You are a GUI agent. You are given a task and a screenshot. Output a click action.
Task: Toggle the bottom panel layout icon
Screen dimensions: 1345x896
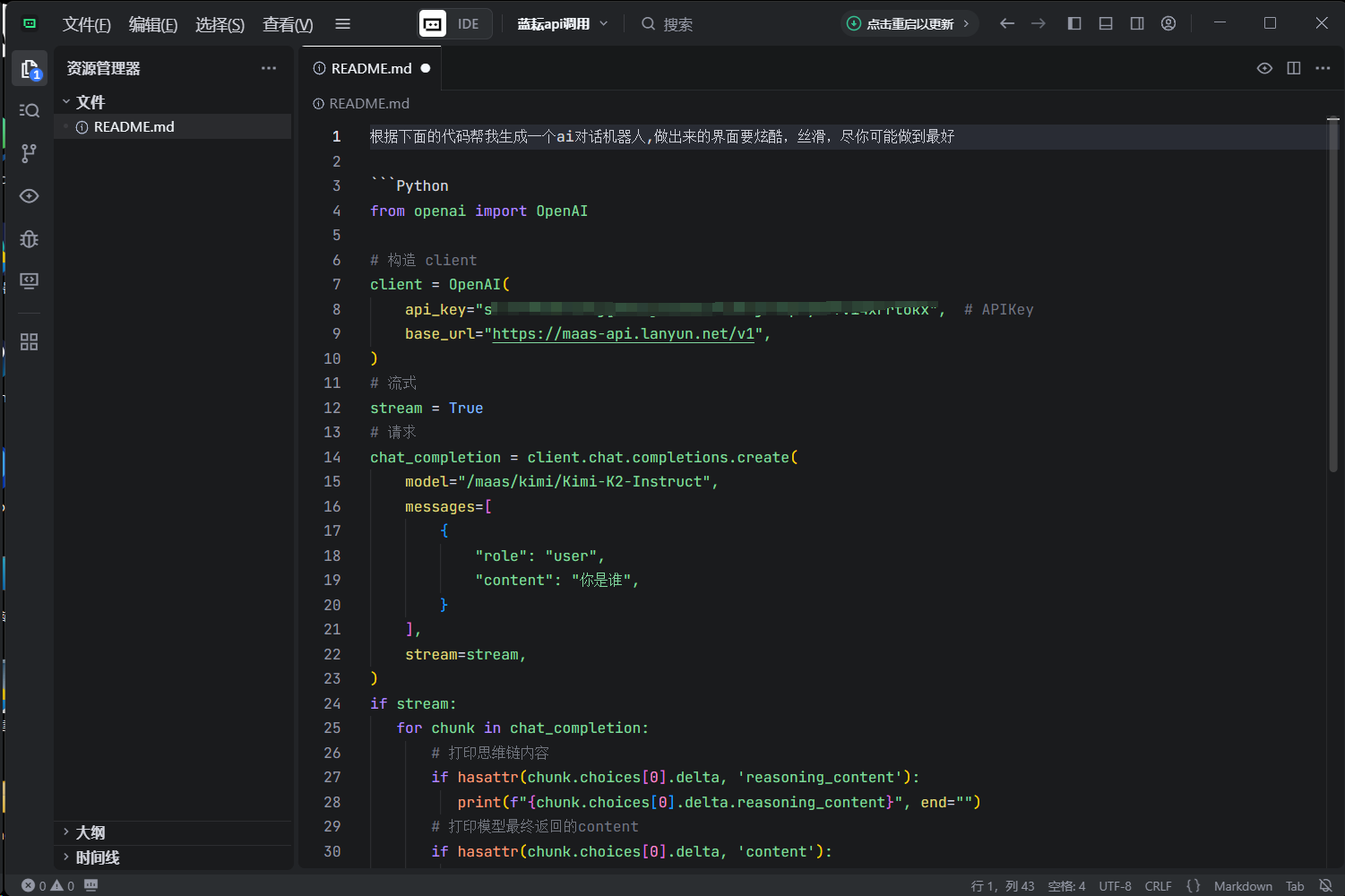[1106, 23]
